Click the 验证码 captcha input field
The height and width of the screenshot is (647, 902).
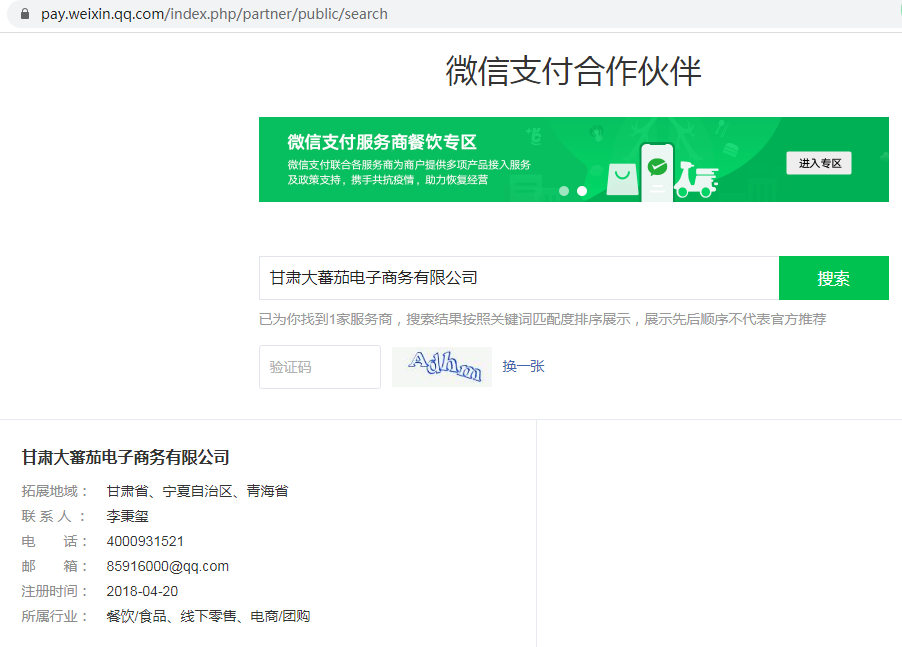click(x=320, y=367)
